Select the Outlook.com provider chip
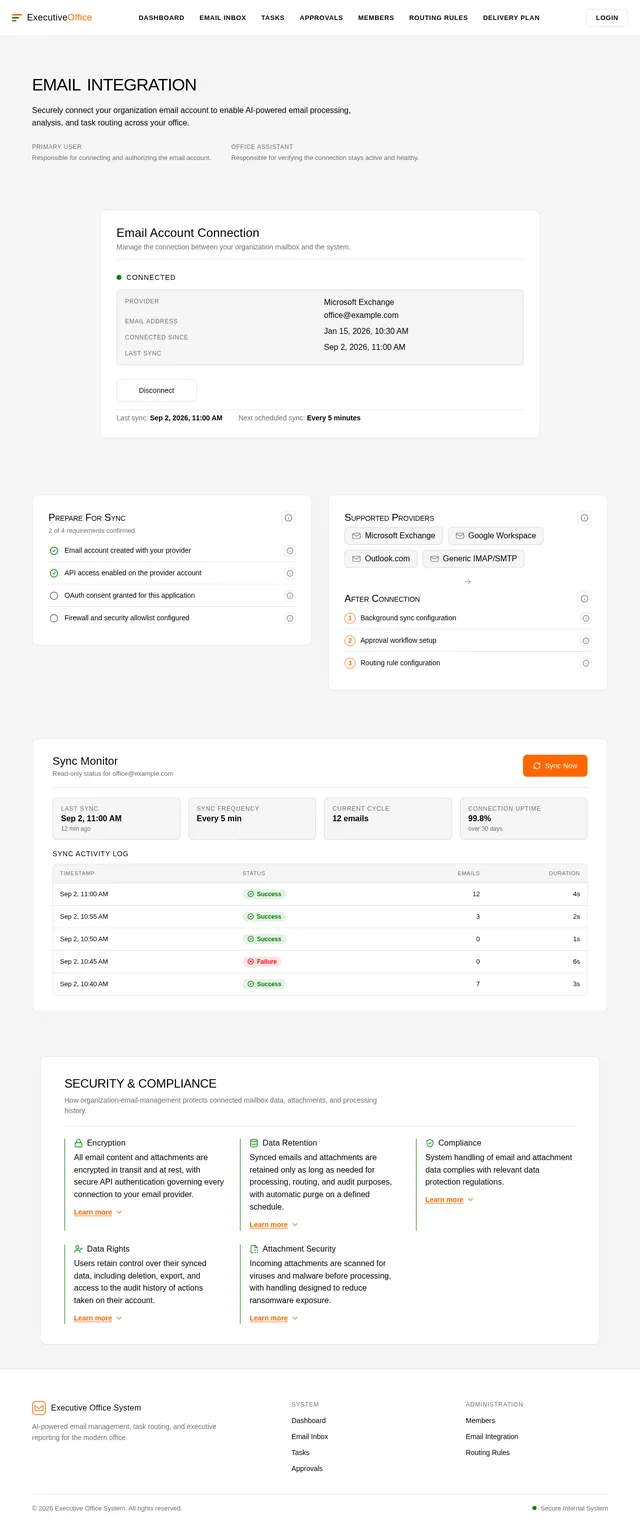This screenshot has height=1528, width=640. (x=381, y=559)
